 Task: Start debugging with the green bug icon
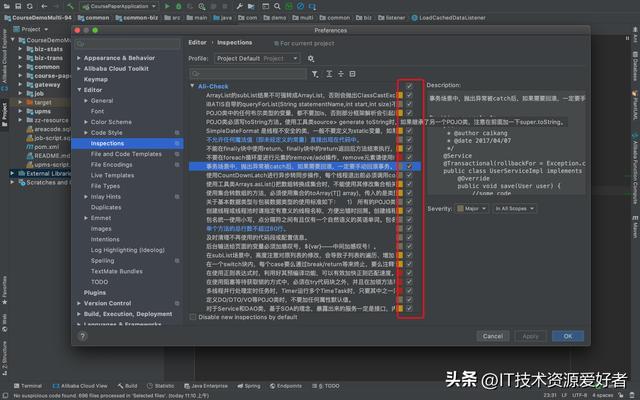[x=178, y=6]
